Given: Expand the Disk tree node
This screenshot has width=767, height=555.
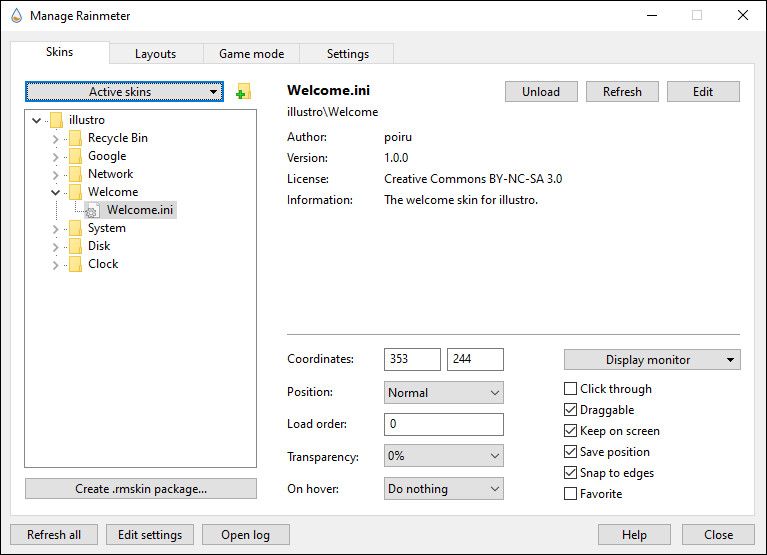Looking at the screenshot, I should [x=55, y=247].
